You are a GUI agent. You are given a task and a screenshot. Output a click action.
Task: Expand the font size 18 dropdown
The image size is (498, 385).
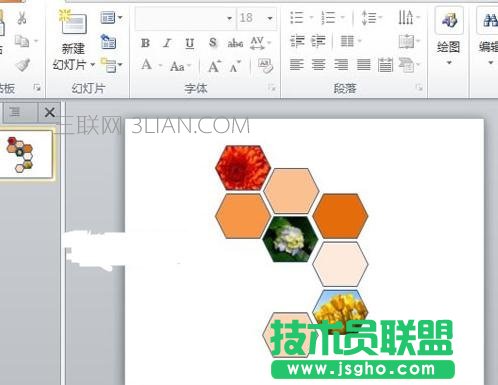click(x=270, y=18)
